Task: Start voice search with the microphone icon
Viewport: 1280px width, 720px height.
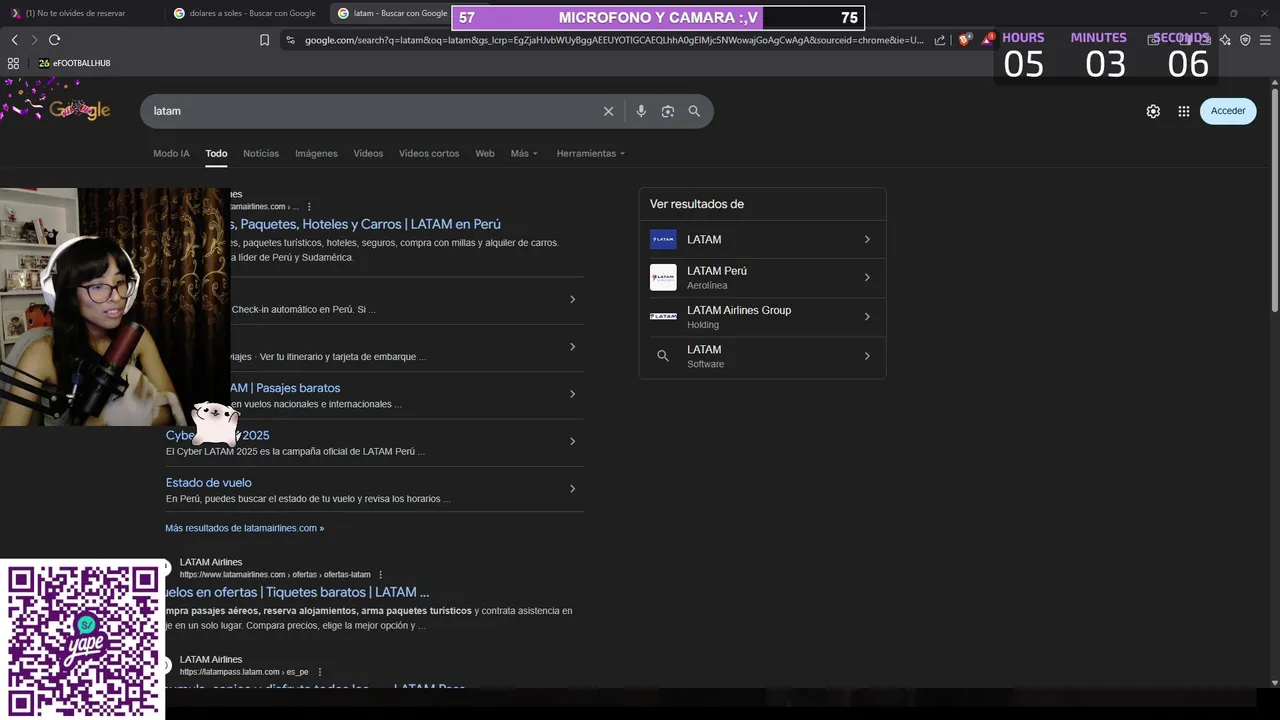Action: point(641,111)
